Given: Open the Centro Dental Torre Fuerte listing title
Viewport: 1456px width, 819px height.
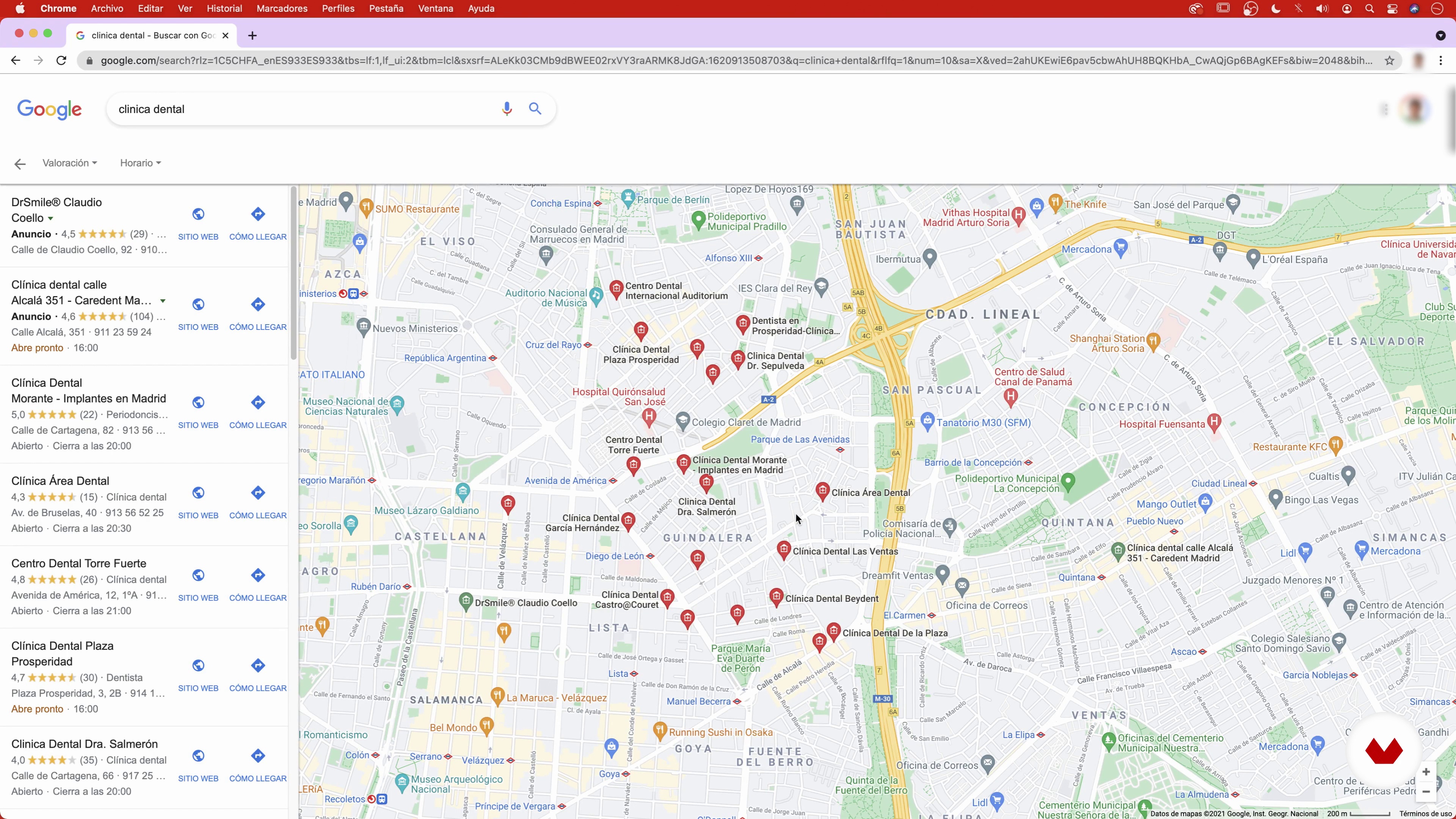Looking at the screenshot, I should point(78,564).
